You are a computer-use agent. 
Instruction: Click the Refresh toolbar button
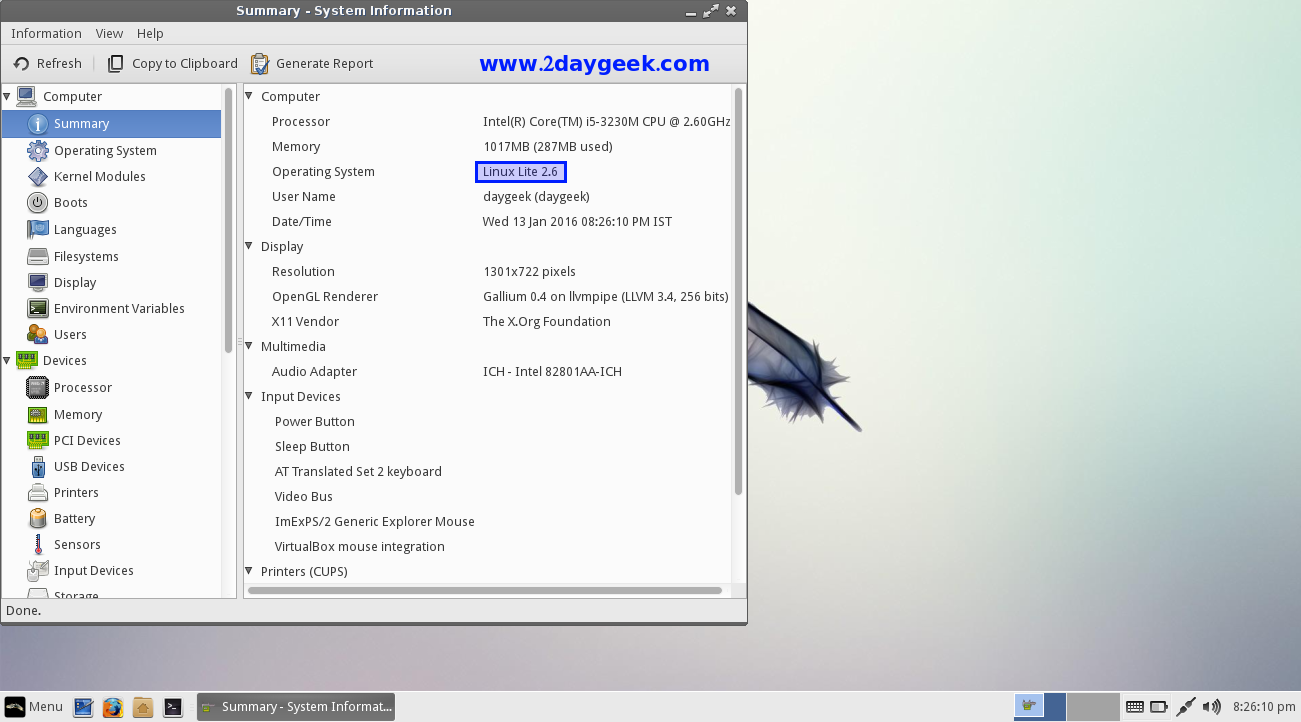[48, 64]
